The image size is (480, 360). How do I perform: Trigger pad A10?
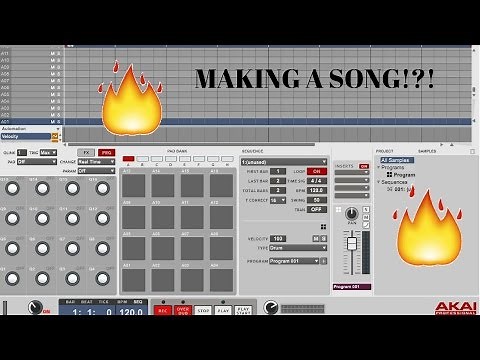point(163,217)
